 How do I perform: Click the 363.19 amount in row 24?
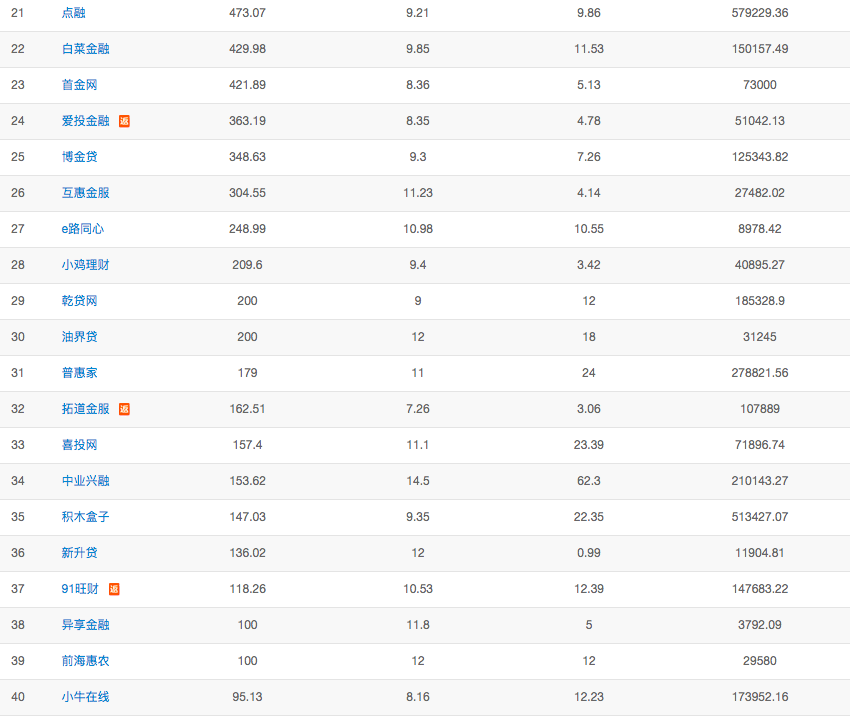(x=247, y=120)
